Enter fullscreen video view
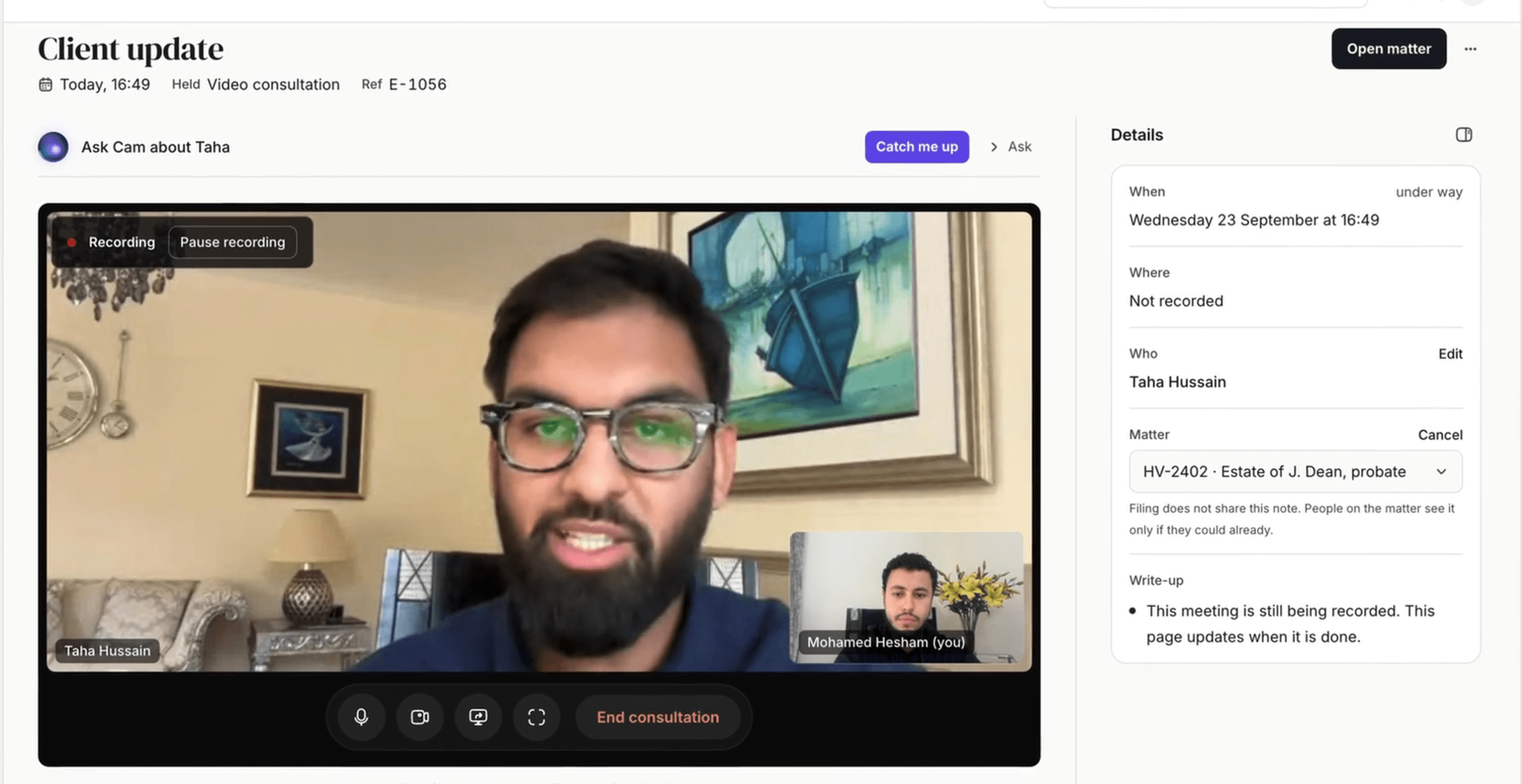The image size is (1522, 784). pos(536,717)
